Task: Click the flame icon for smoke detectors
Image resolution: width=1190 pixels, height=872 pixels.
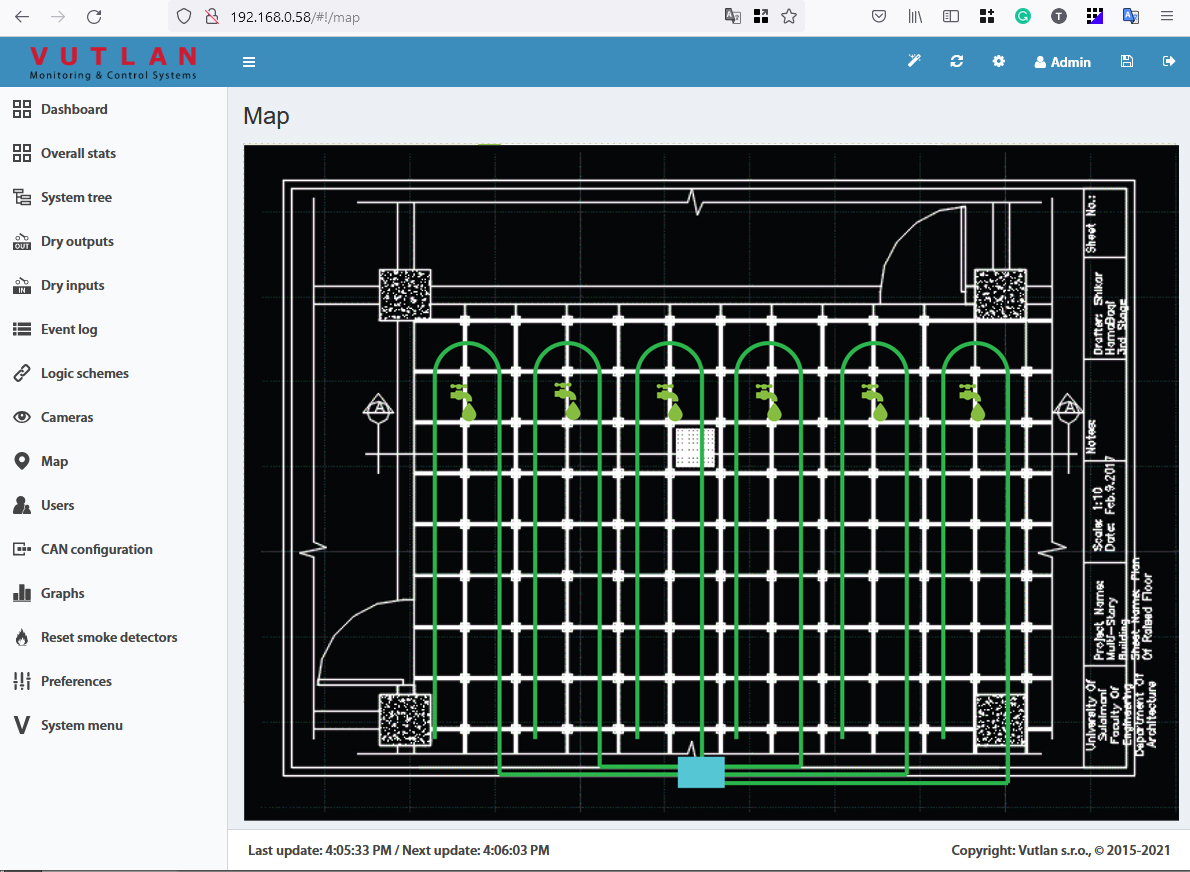Action: [22, 637]
